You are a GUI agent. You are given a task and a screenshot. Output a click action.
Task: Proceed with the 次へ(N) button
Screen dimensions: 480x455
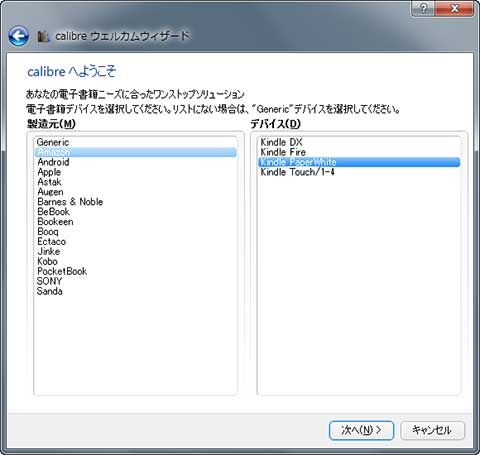[361, 430]
